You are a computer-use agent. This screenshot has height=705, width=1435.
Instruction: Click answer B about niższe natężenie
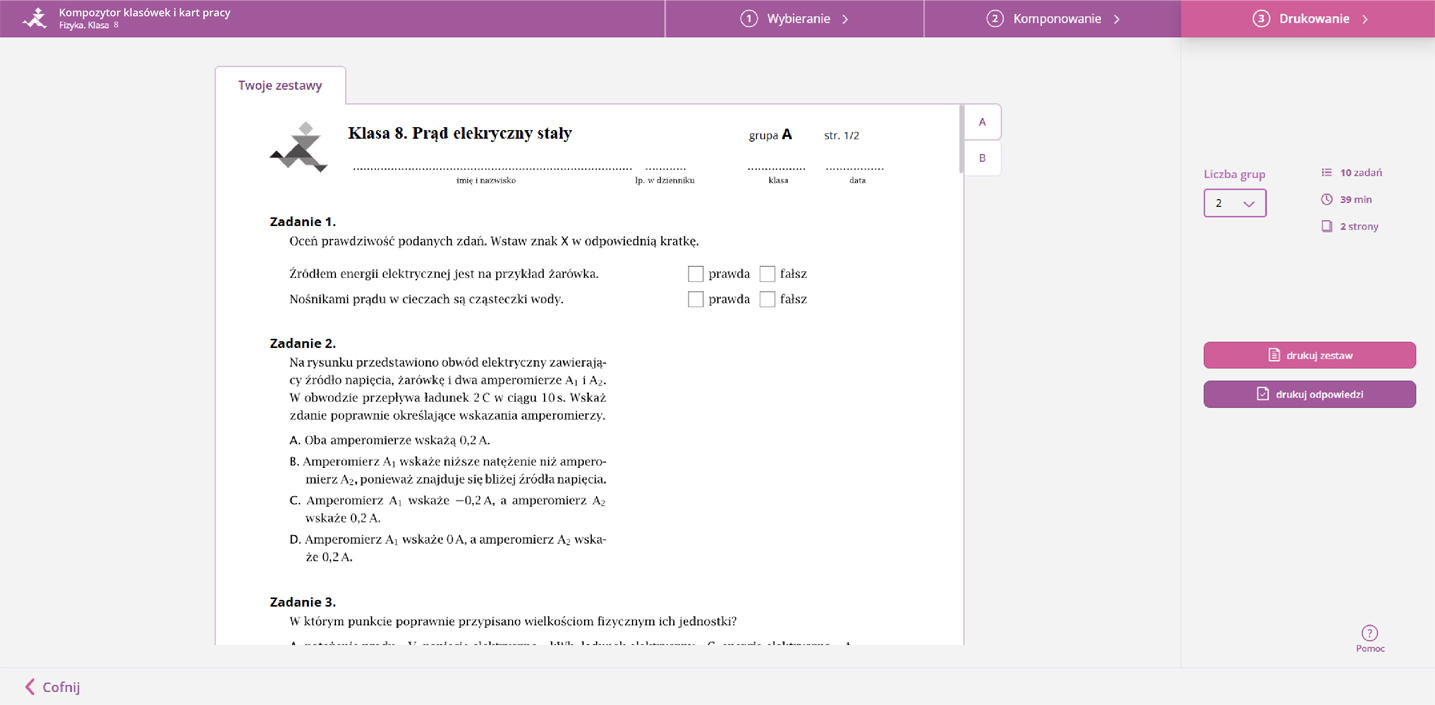pyautogui.click(x=448, y=470)
